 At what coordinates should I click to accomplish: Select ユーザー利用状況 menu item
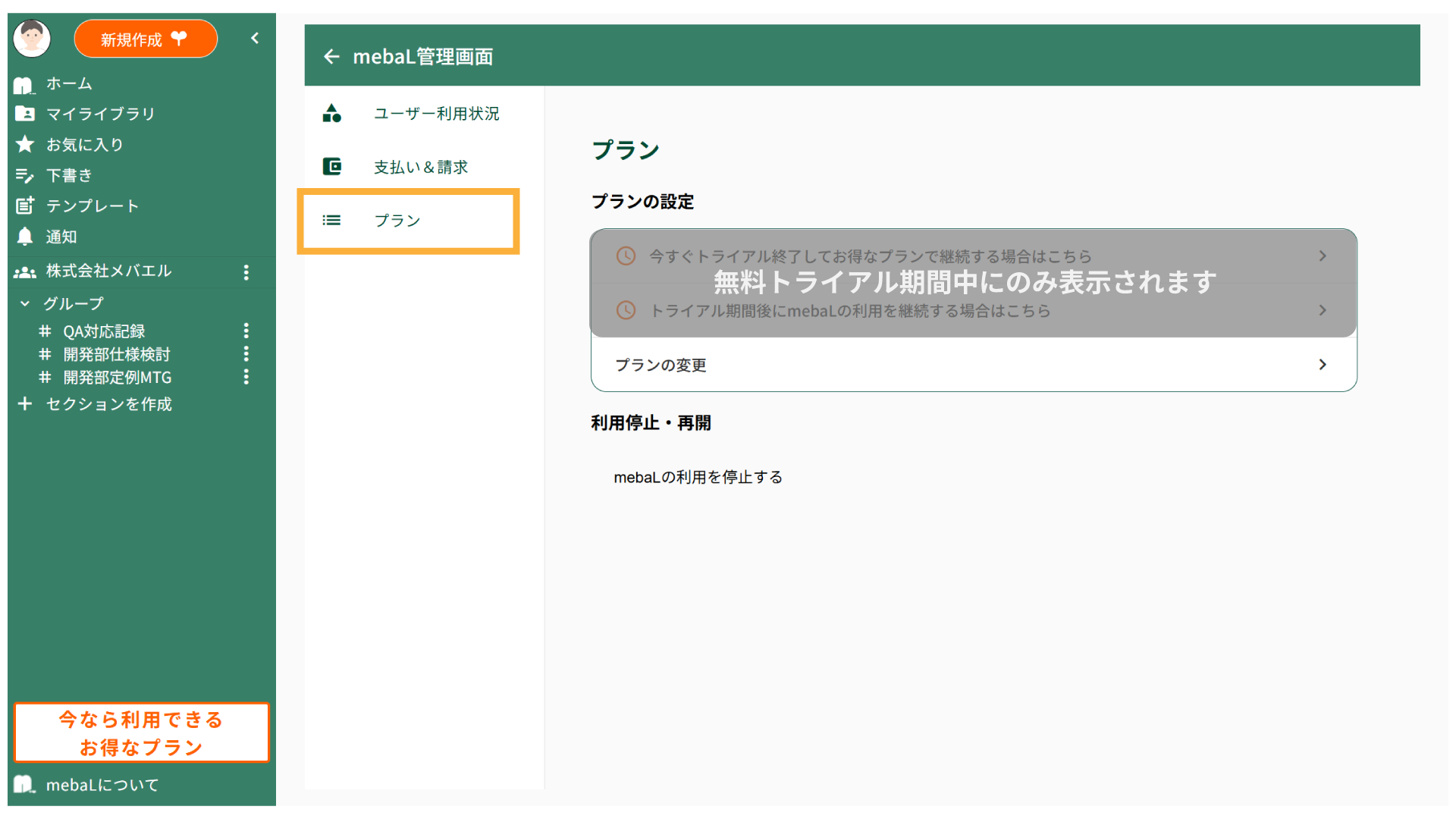435,114
